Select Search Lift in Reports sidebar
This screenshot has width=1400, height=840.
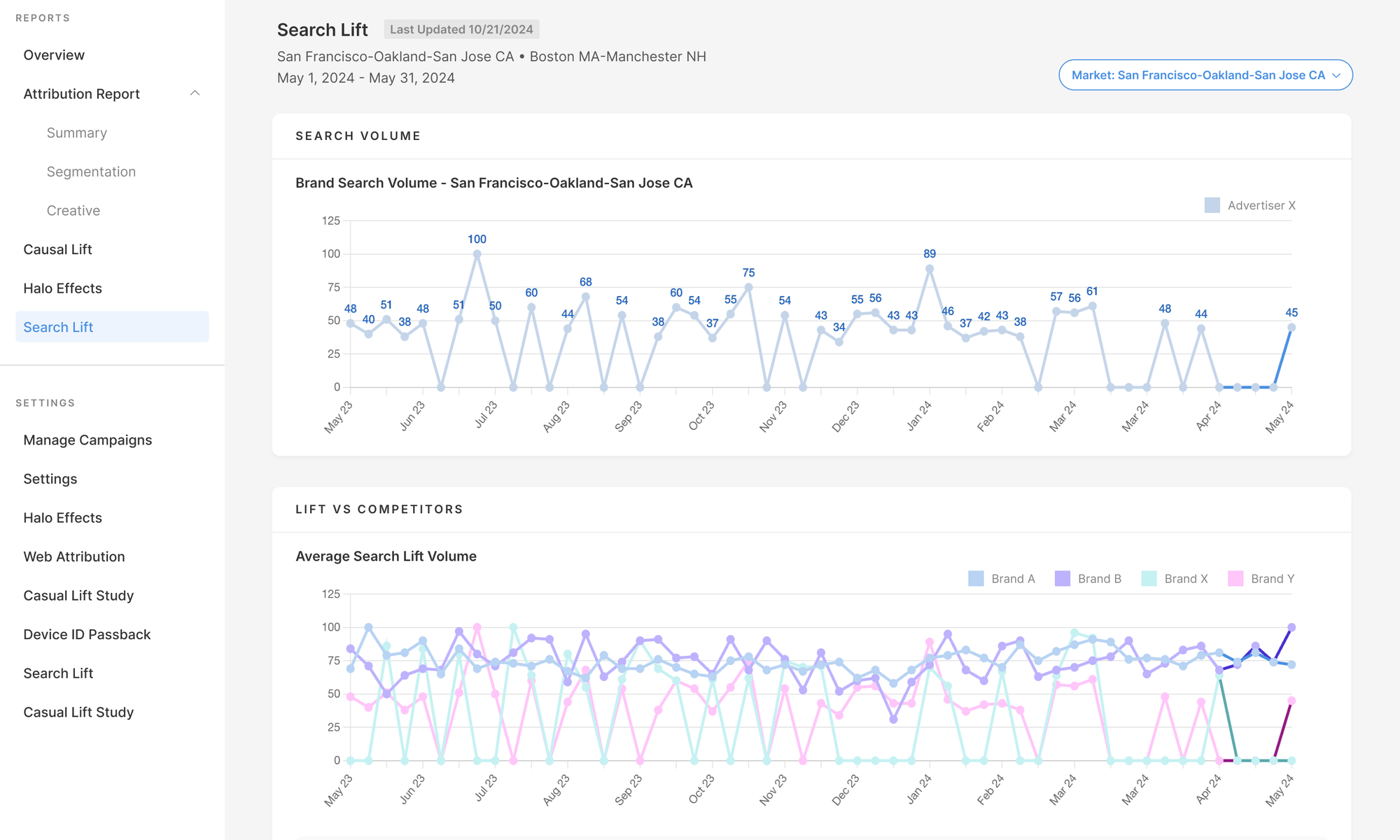coord(58,328)
